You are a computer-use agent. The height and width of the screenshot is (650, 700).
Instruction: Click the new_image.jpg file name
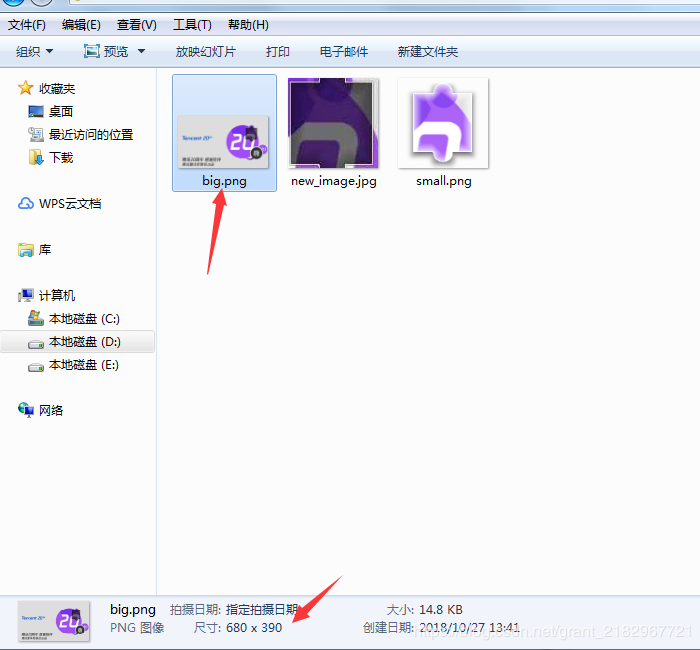333,181
